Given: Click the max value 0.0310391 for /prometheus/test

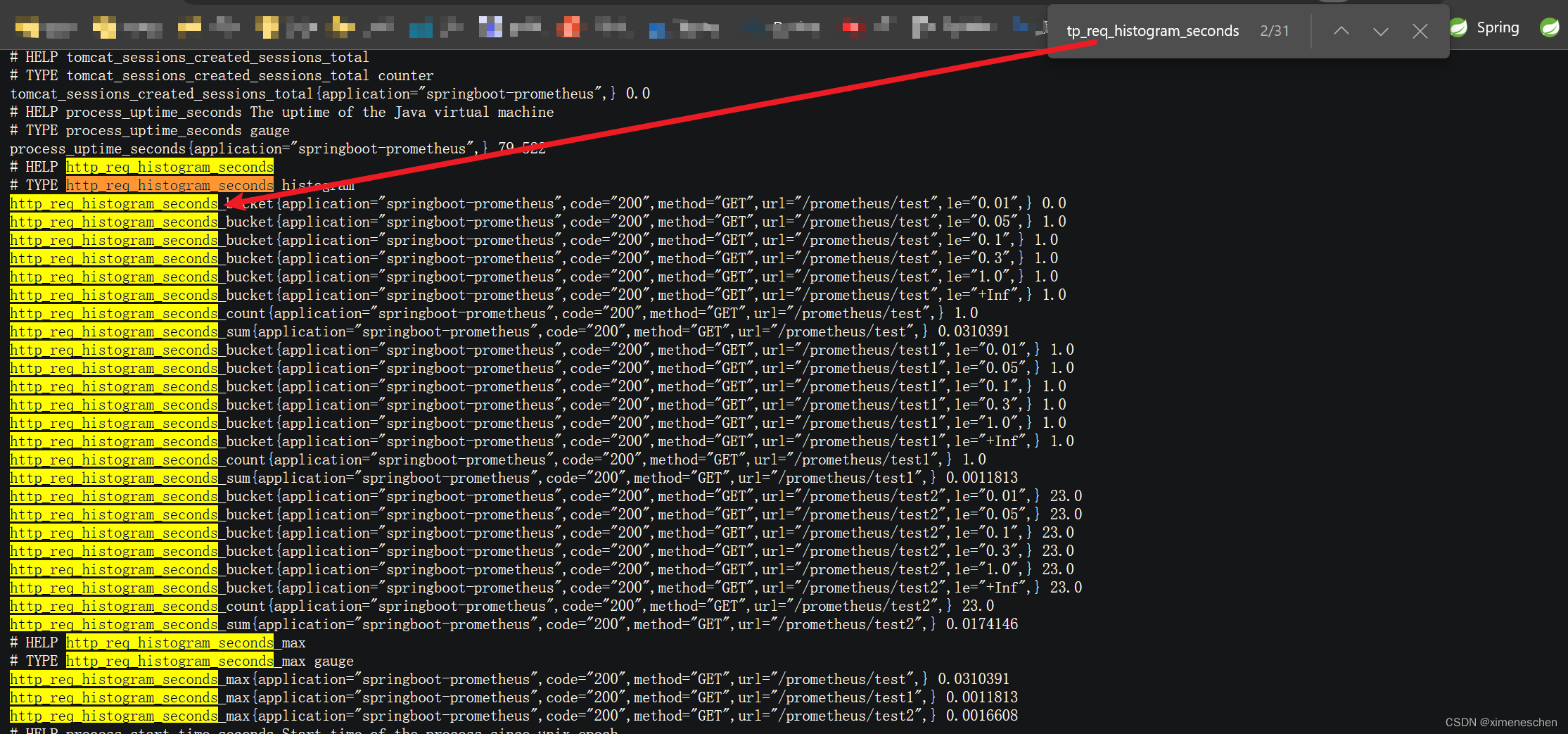Looking at the screenshot, I should [974, 679].
